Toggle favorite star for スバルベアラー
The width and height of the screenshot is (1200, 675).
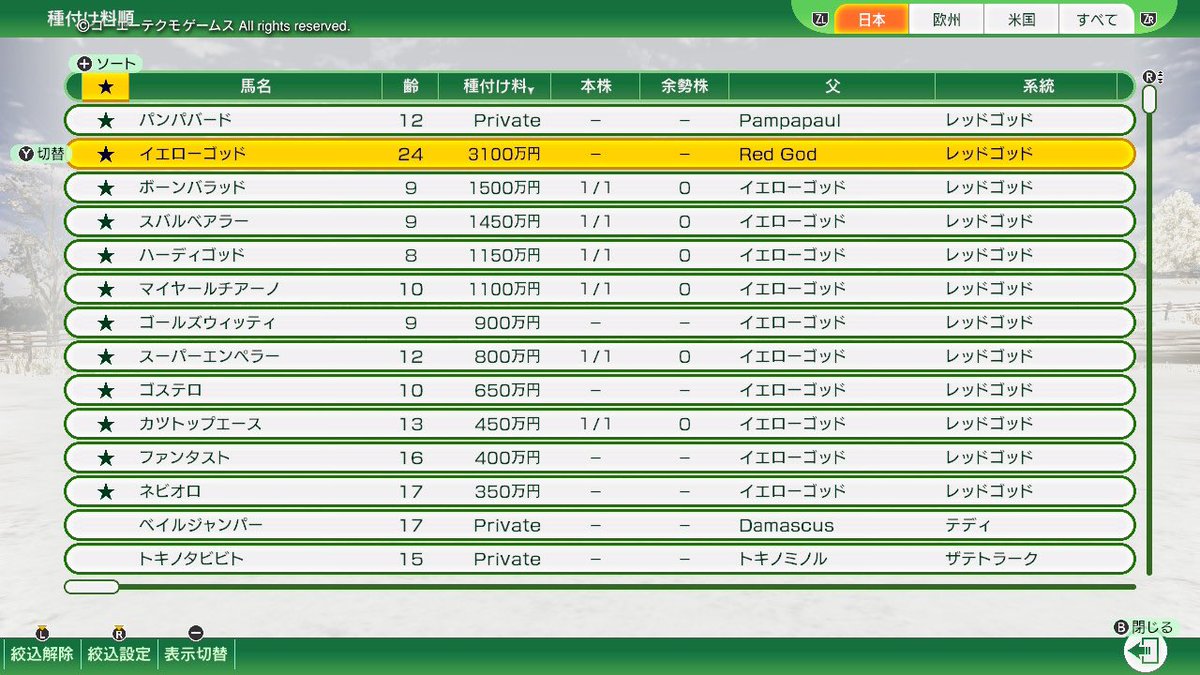[105, 221]
